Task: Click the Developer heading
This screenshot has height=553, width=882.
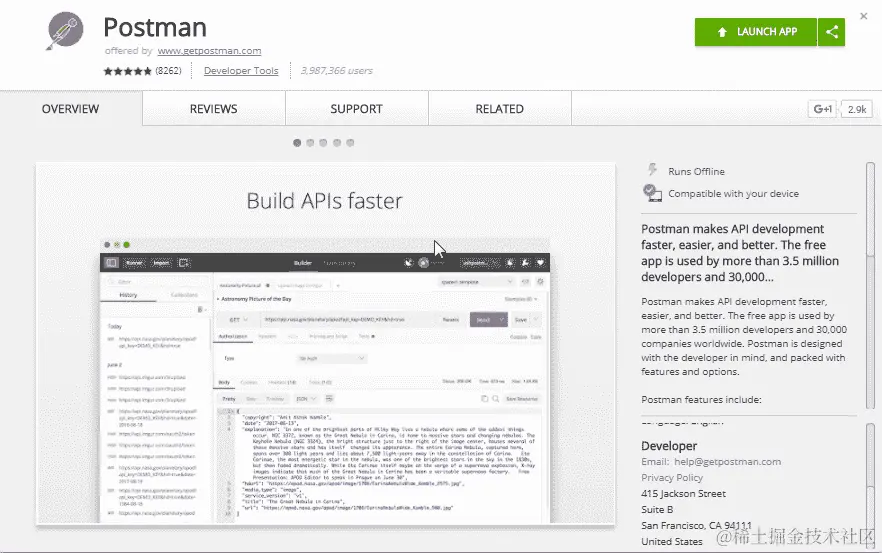Action: click(x=669, y=446)
